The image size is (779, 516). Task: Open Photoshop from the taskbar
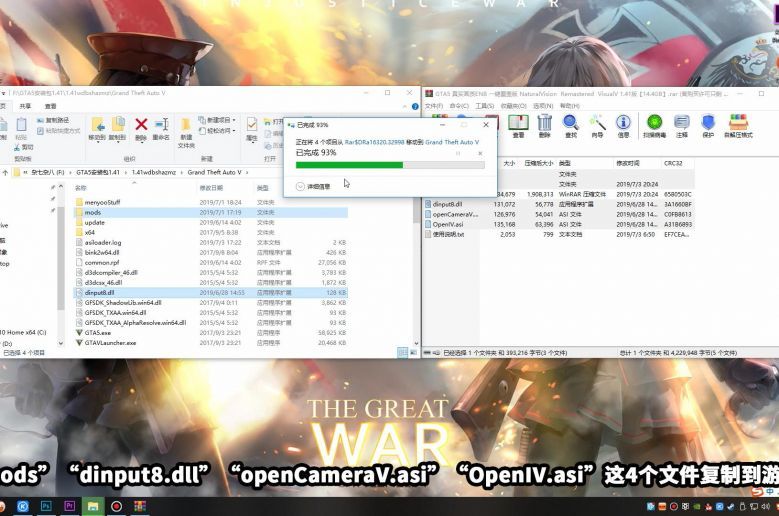[x=46, y=506]
